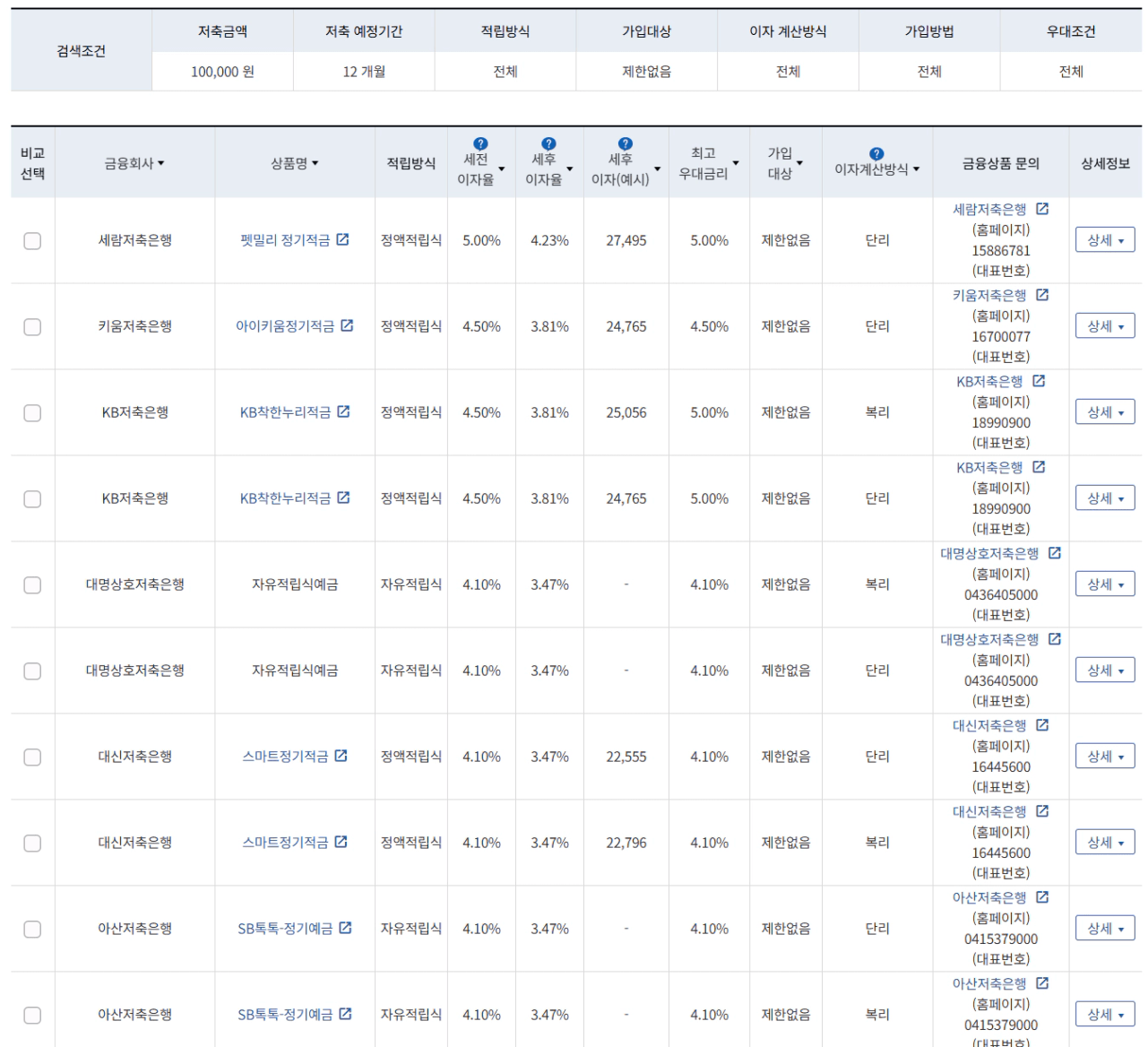Expand the 상세 dropdown for 세람저축은행
The height and width of the screenshot is (1047, 1148).
pyautogui.click(x=1104, y=240)
